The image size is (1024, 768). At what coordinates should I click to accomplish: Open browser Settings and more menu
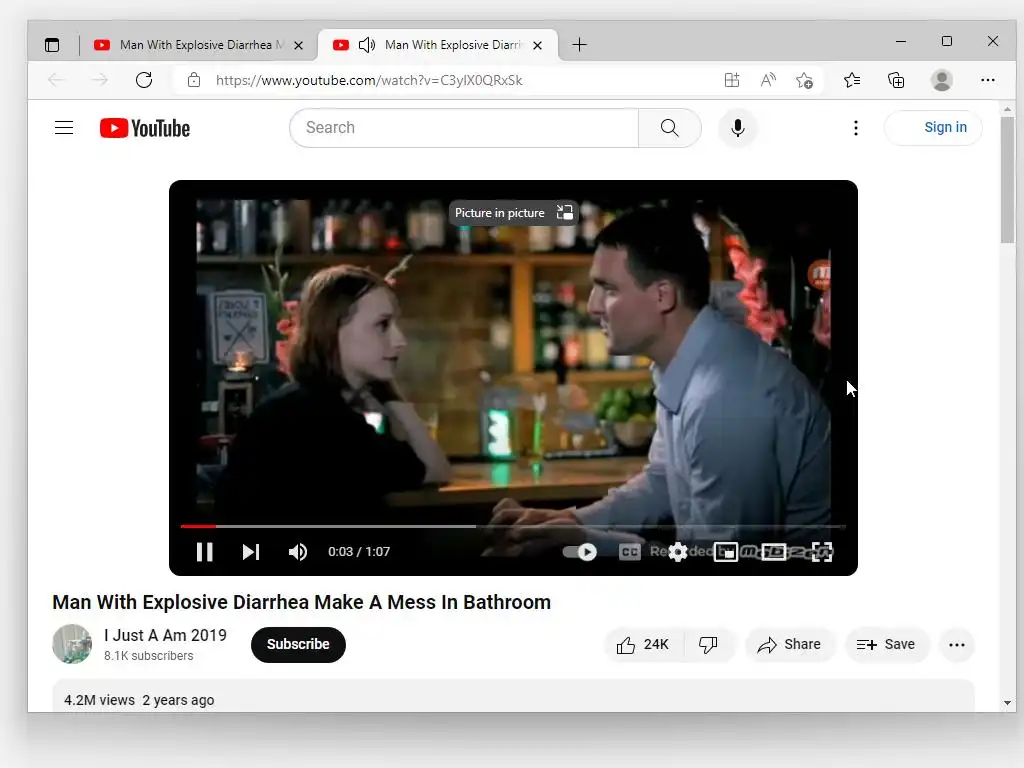tap(987, 80)
